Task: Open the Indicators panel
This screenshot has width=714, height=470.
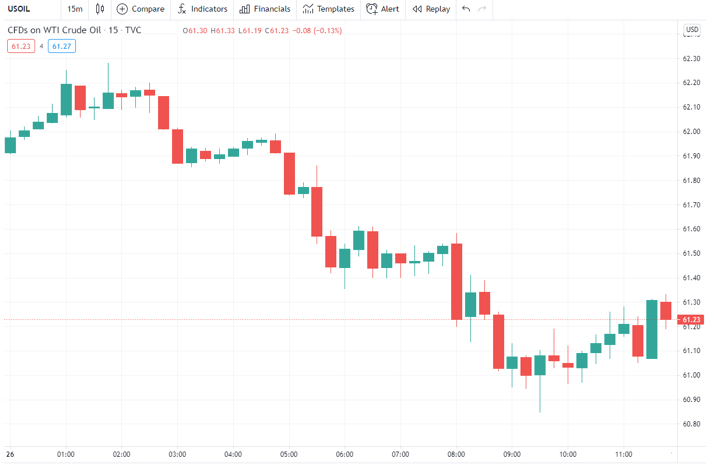Action: tap(201, 9)
